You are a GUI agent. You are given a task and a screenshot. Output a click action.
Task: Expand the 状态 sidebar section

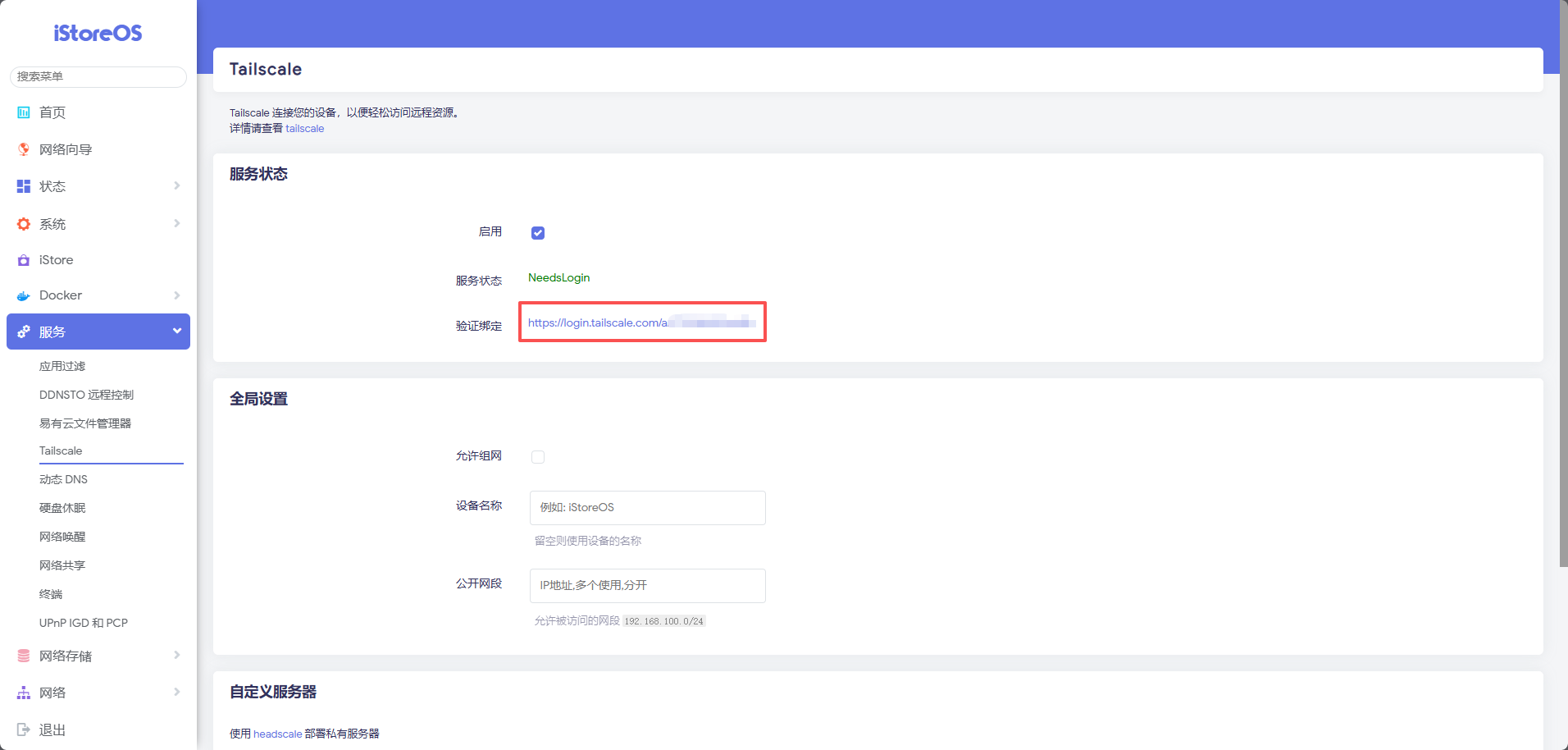[176, 185]
